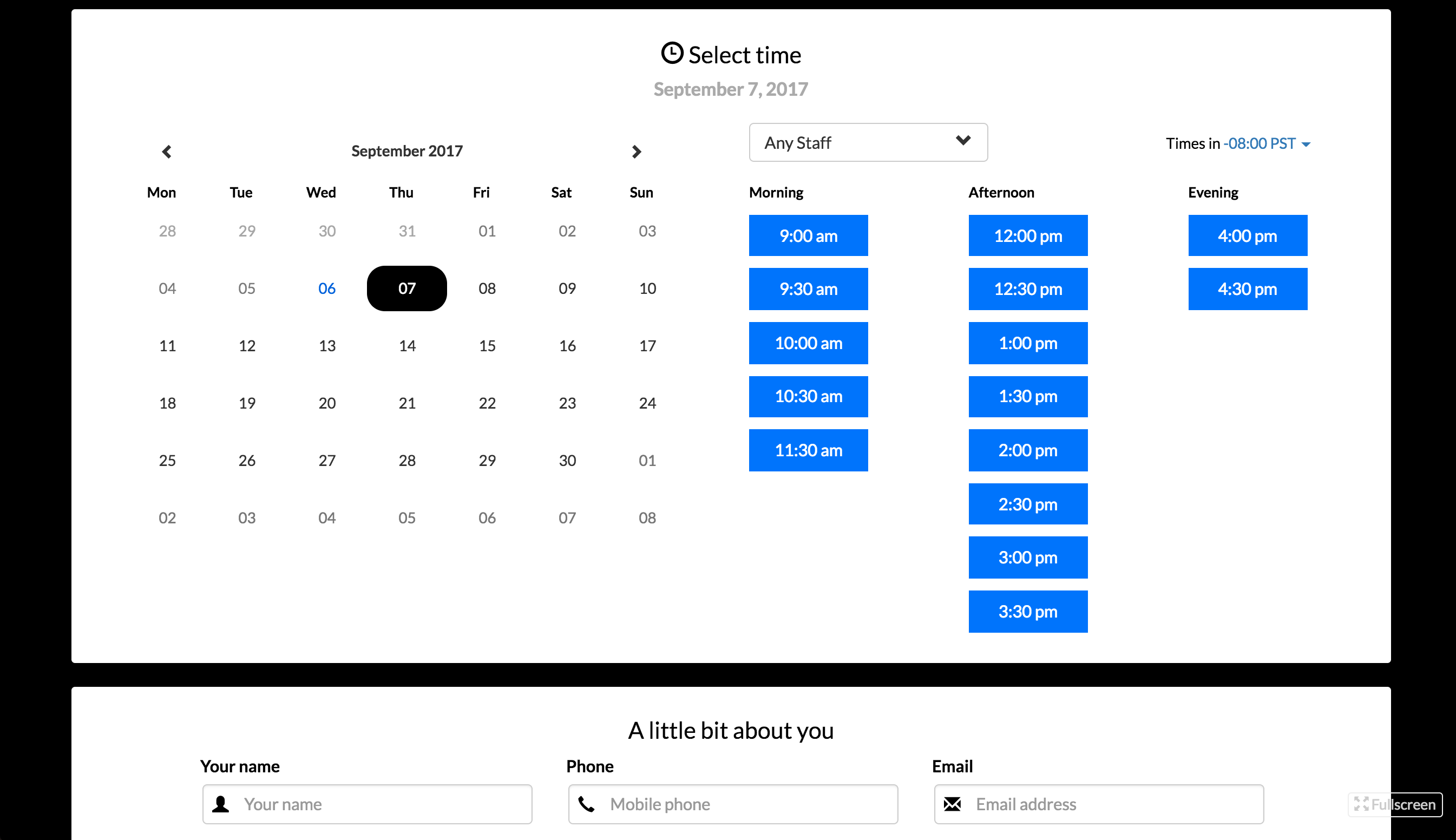
Task: Click on Thursday column header
Action: tap(405, 191)
